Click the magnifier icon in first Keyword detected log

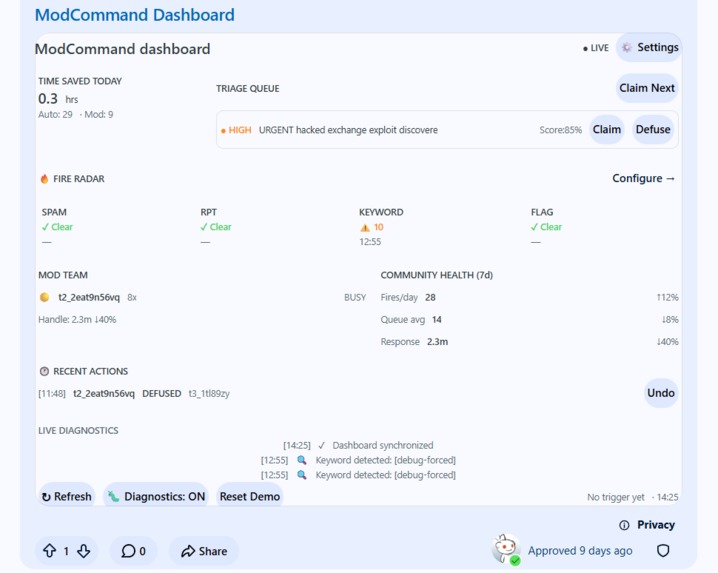301,460
